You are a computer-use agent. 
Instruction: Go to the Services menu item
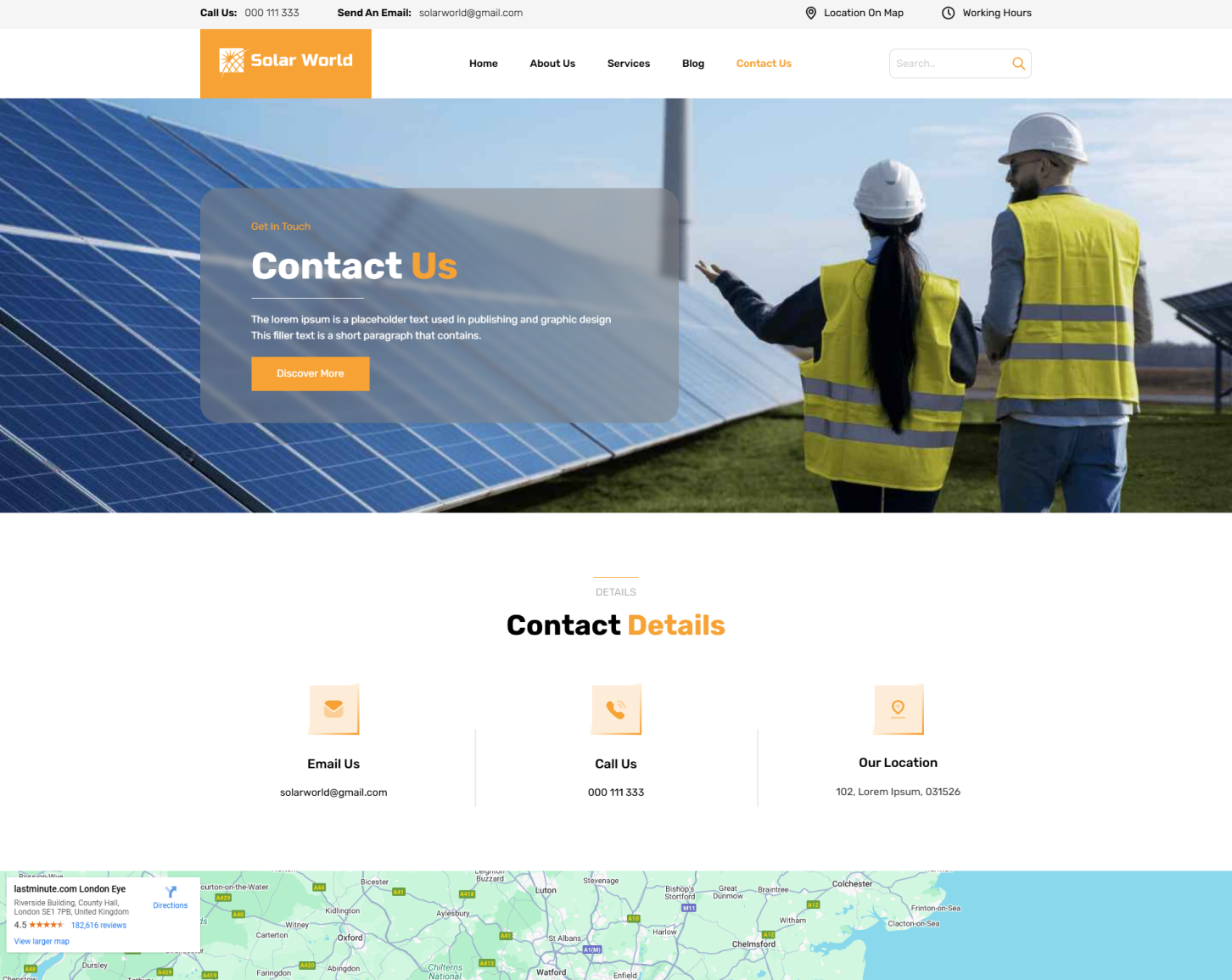pos(629,64)
